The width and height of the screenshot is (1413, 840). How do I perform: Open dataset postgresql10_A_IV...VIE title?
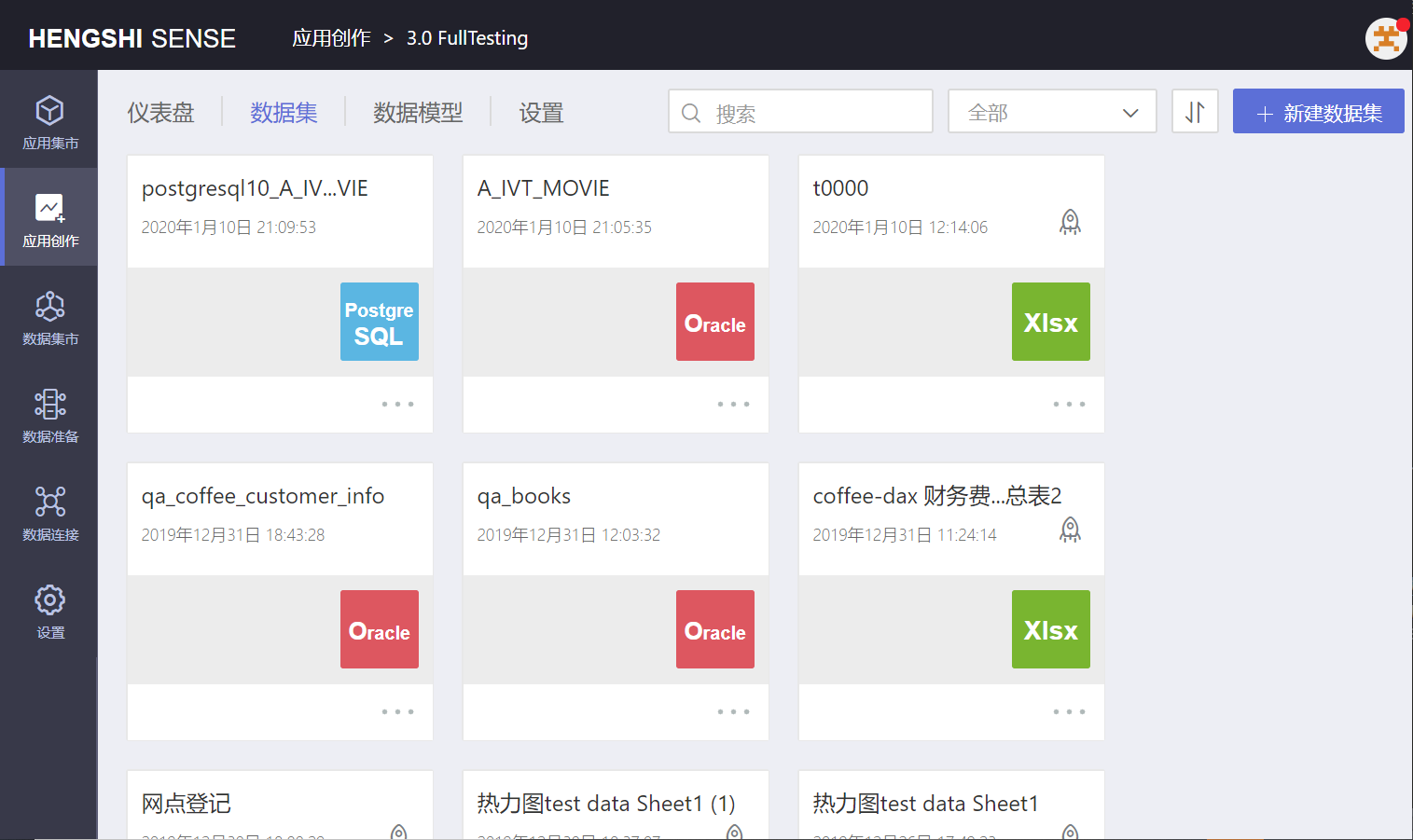pos(255,188)
